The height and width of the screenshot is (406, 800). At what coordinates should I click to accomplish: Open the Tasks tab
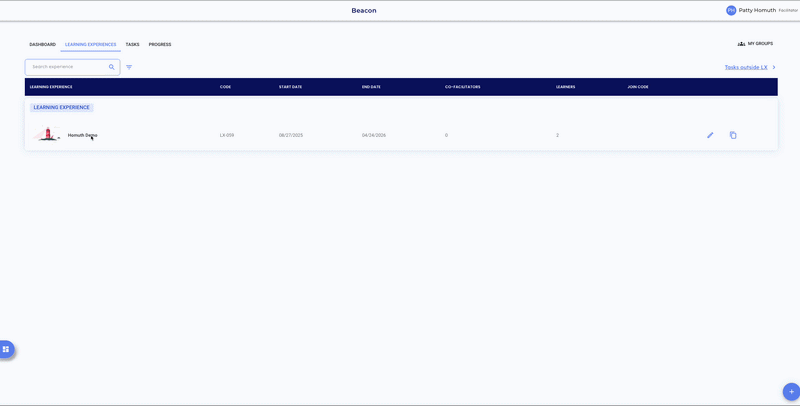(132, 44)
